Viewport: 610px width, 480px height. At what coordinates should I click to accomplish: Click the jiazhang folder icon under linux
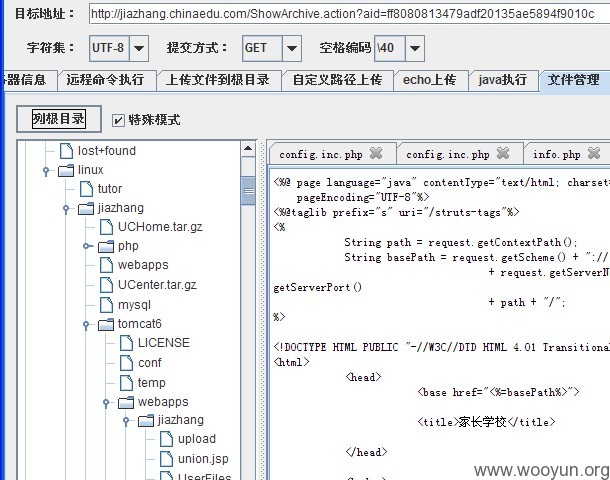click(86, 208)
